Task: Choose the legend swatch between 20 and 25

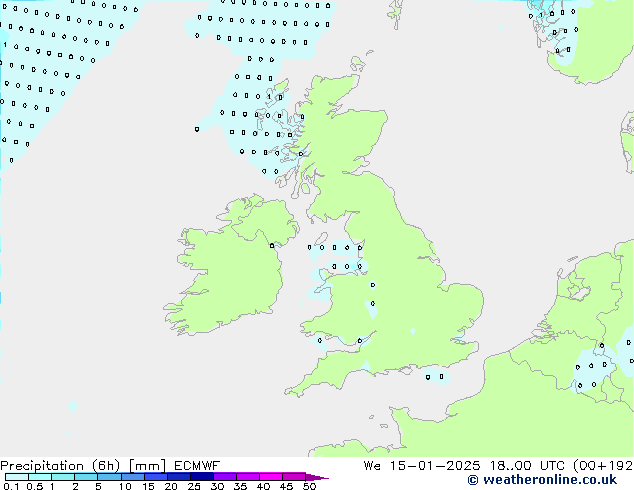Action: [x=178, y=477]
